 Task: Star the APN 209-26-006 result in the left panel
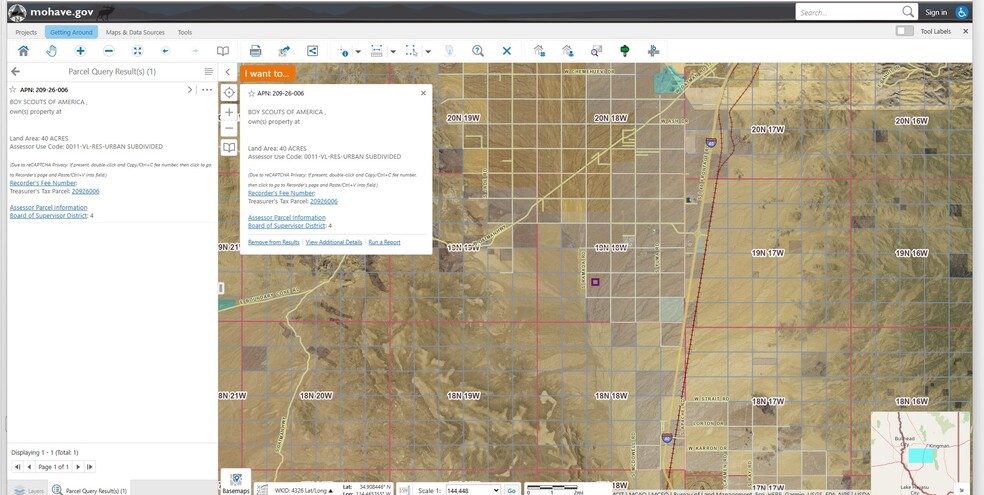(x=14, y=90)
